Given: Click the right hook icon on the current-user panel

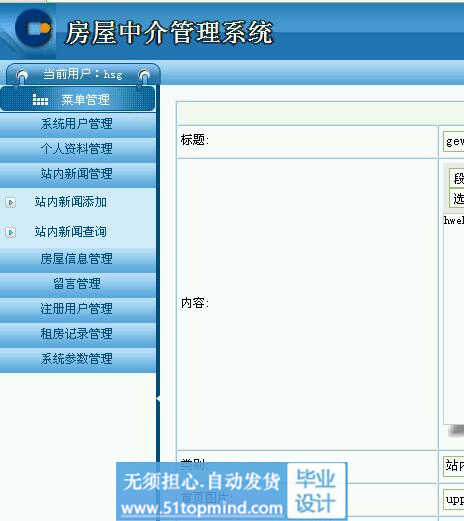Looking at the screenshot, I should [x=144, y=76].
